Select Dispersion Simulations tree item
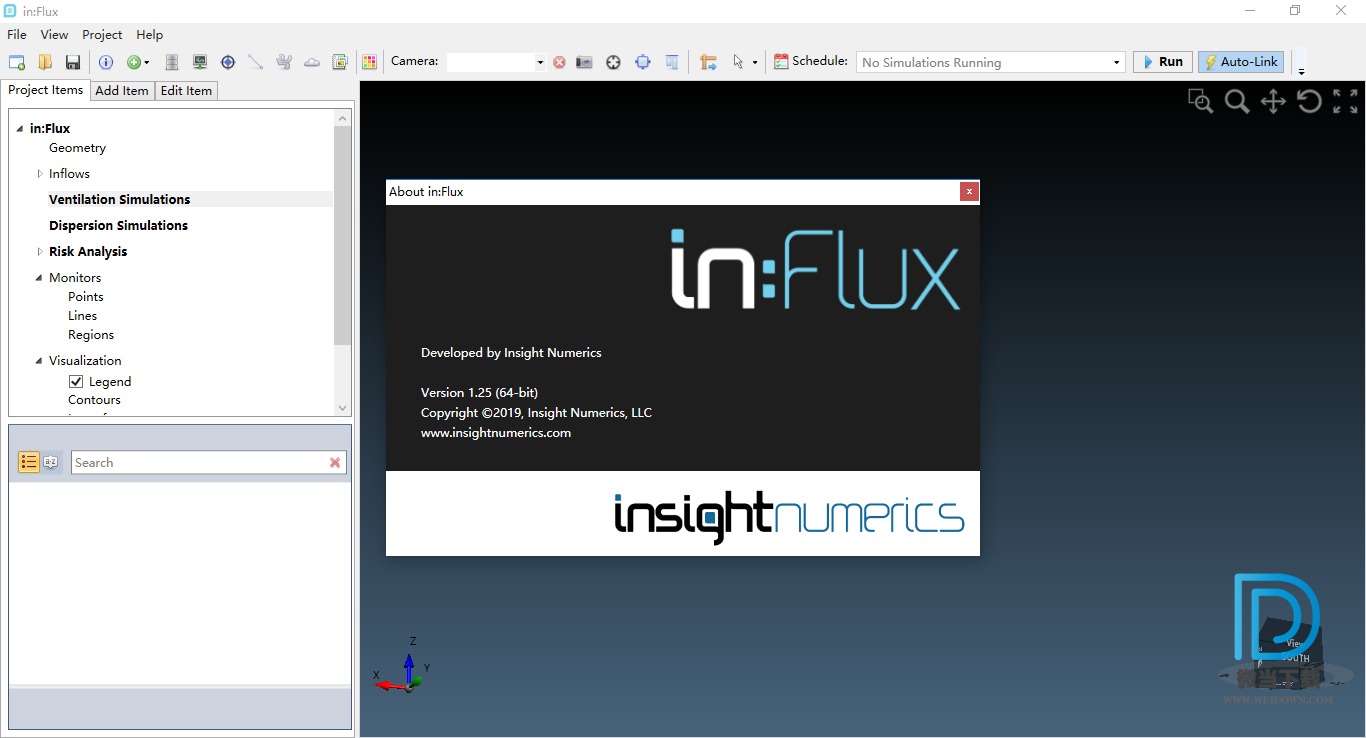 118,226
